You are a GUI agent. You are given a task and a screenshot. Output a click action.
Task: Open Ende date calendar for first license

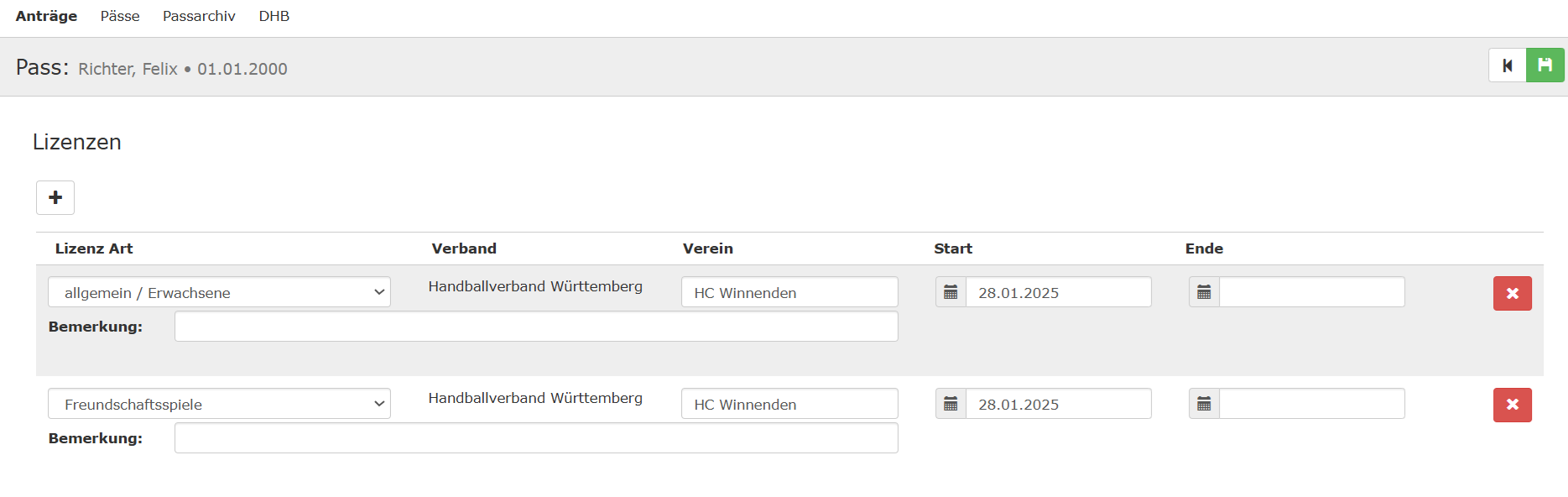point(1204,292)
